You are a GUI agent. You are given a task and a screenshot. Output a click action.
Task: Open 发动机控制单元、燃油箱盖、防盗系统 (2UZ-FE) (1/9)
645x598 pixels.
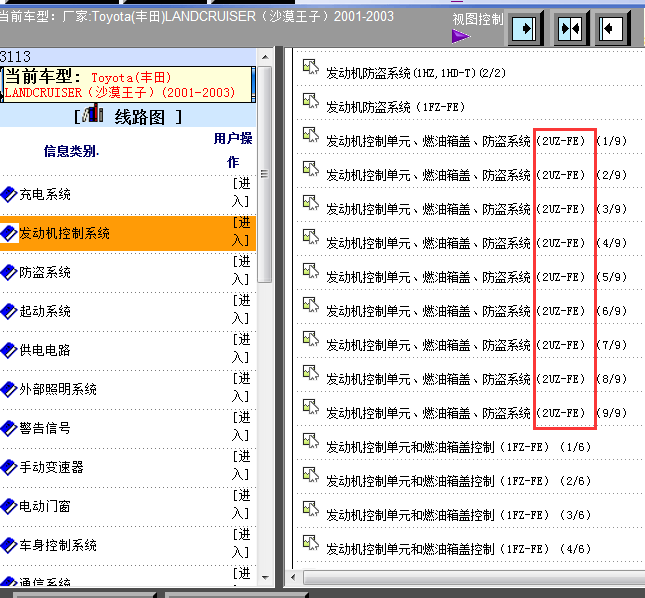476,141
